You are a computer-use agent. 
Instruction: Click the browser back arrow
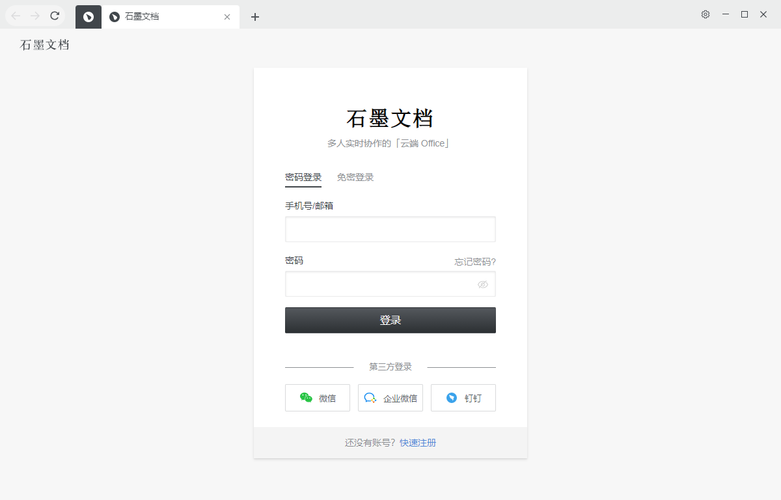pos(15,16)
